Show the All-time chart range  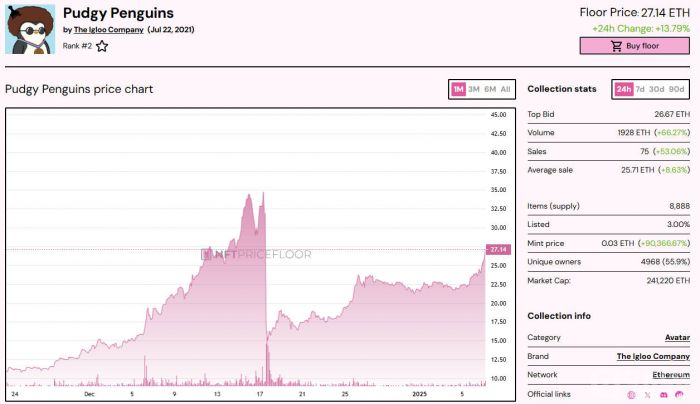(505, 89)
